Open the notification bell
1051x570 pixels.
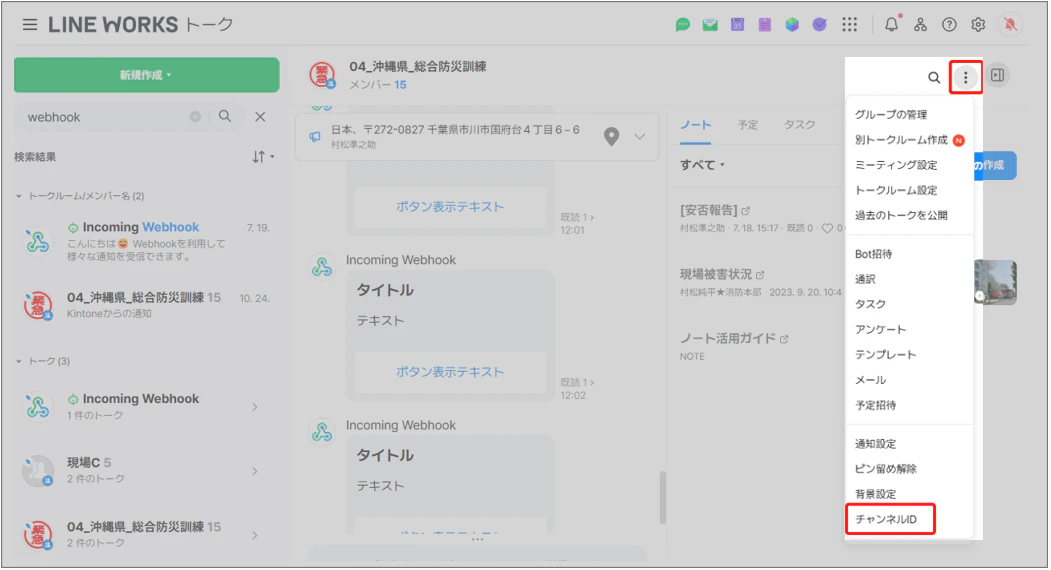tap(891, 25)
